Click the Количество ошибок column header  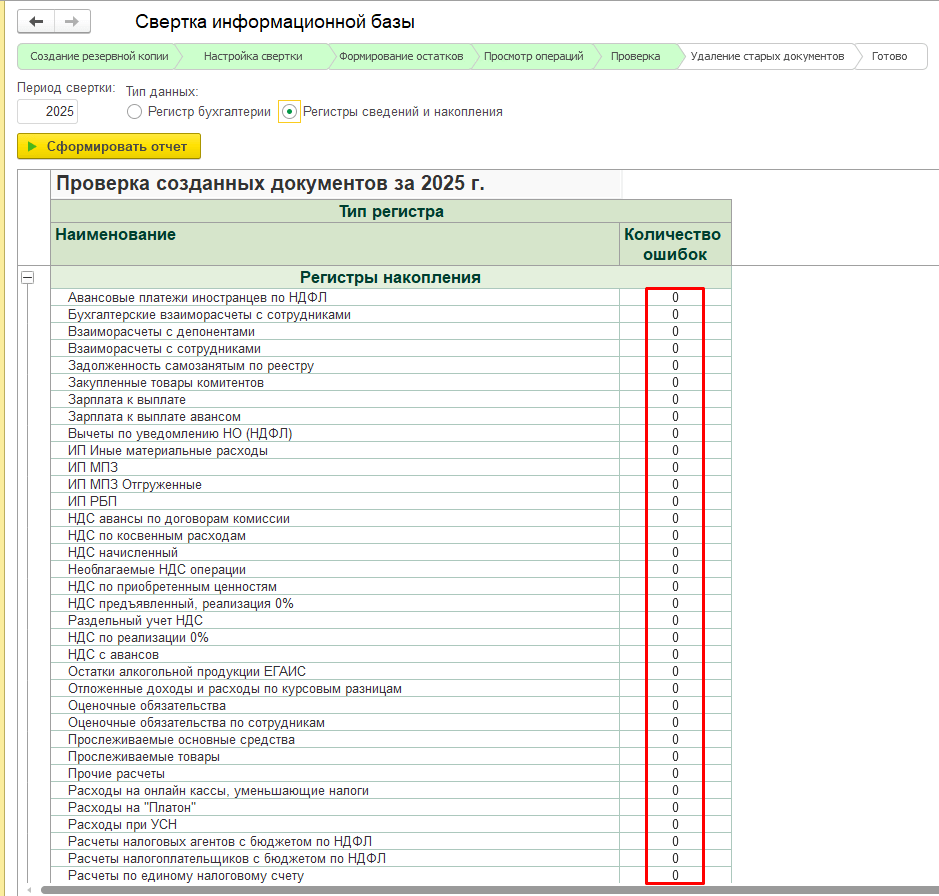(675, 244)
